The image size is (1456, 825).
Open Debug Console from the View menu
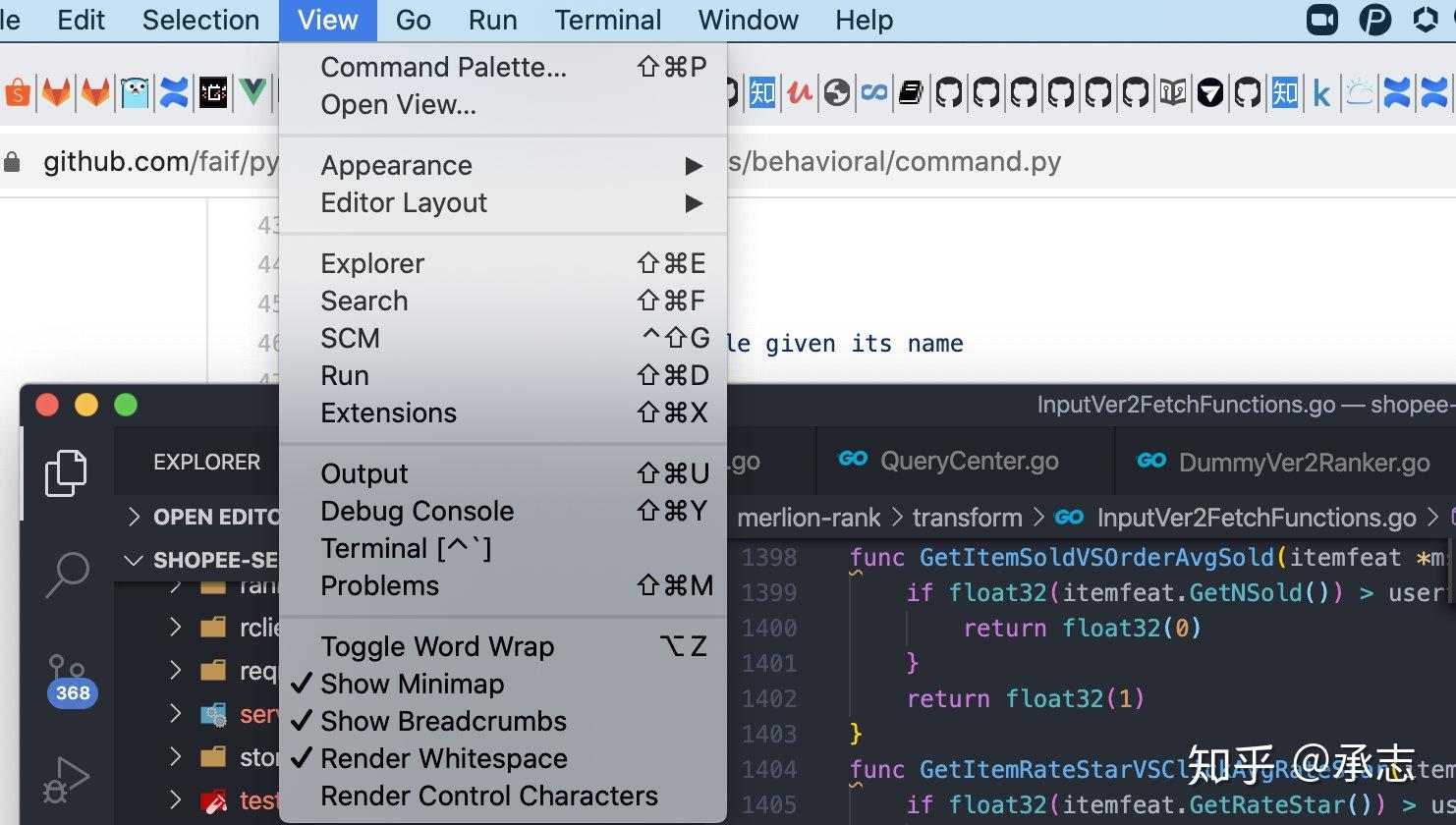click(x=503, y=511)
